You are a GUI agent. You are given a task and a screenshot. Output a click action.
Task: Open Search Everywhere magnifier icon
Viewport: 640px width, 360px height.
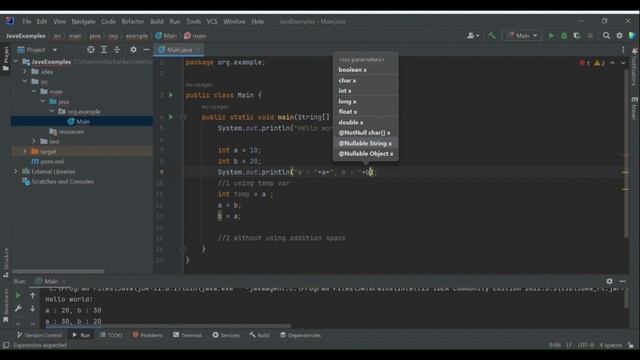tap(607, 36)
